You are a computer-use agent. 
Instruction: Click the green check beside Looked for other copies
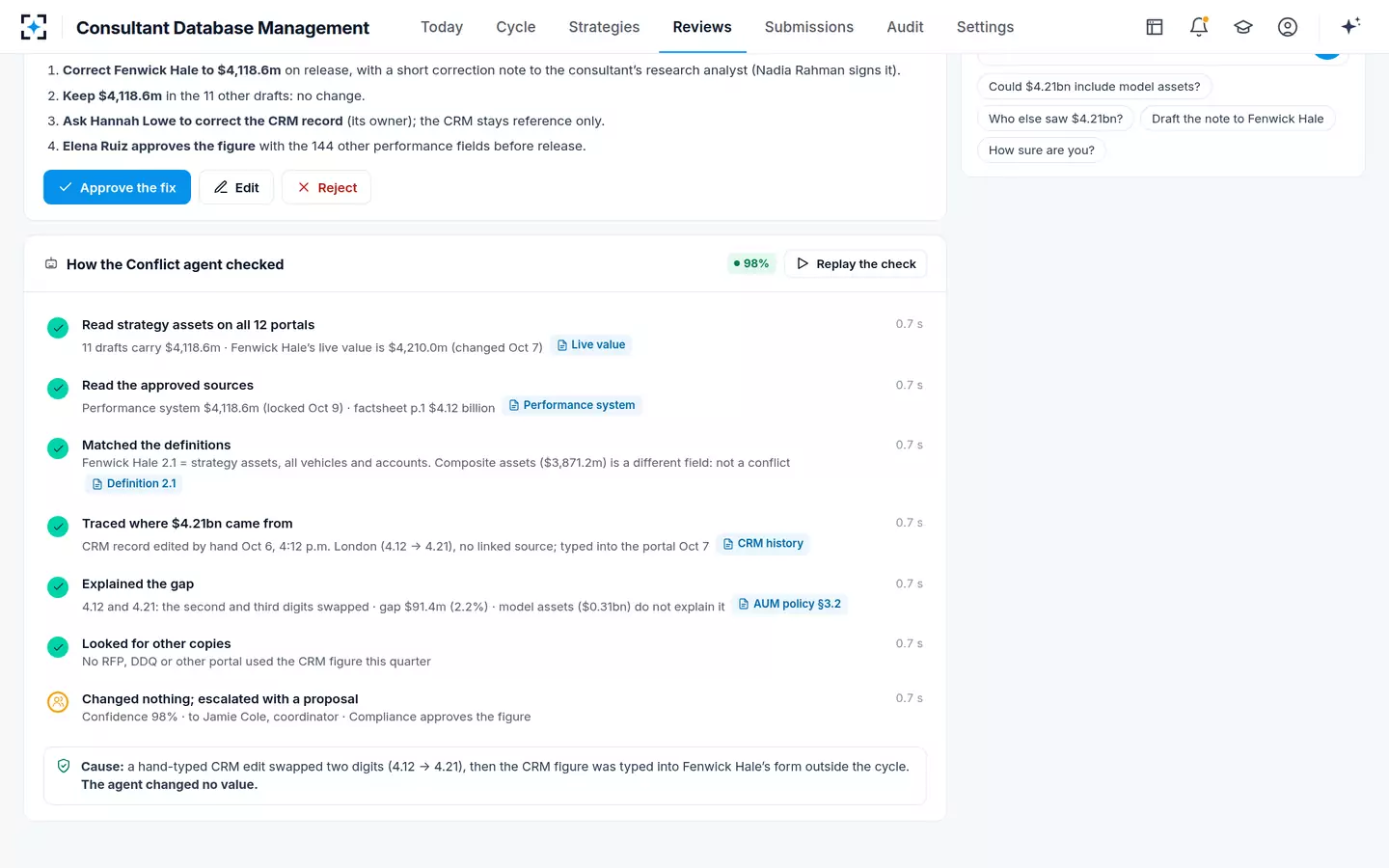(x=58, y=647)
